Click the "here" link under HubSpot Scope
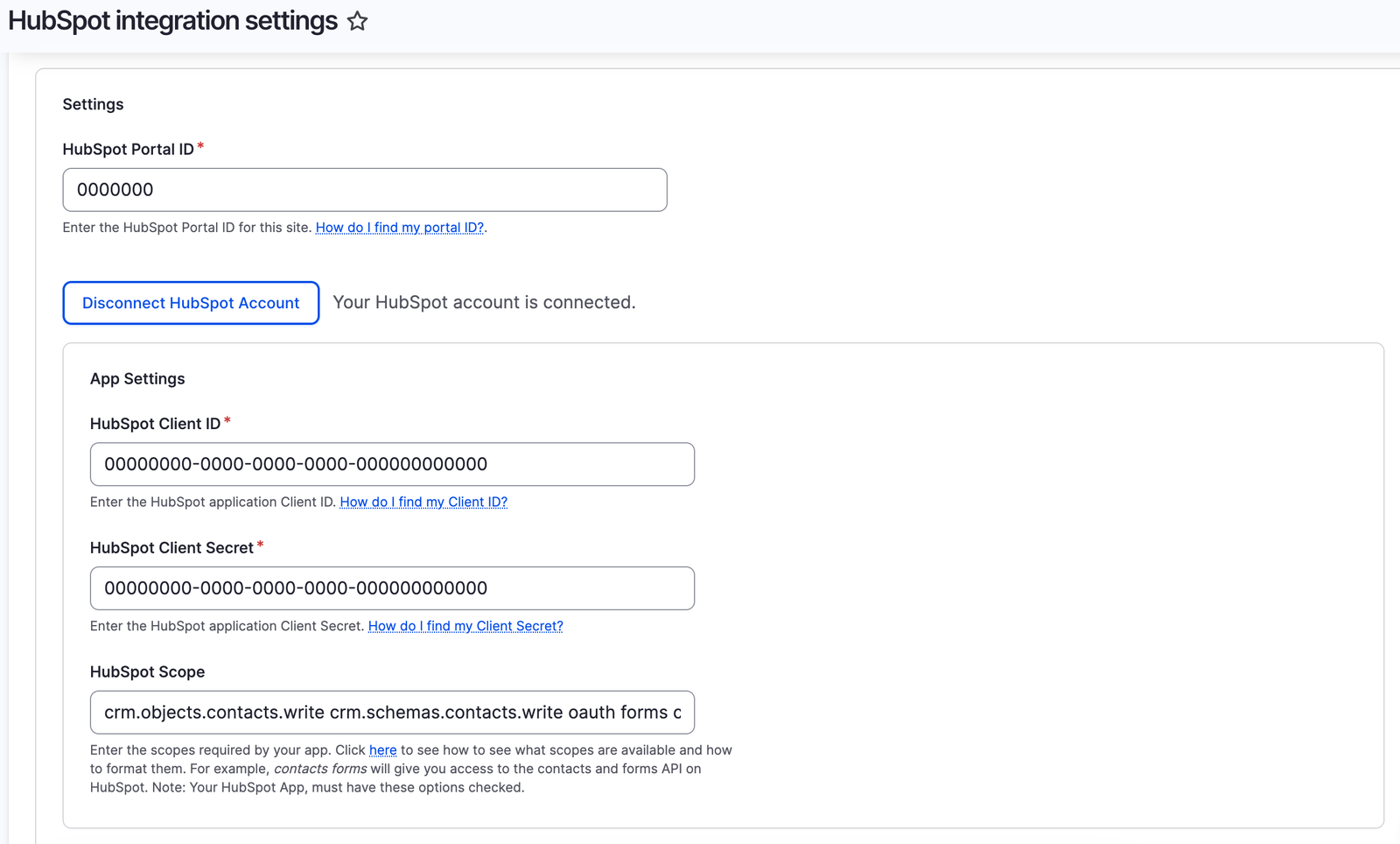Screen dimensions: 1400x844 click(383, 749)
